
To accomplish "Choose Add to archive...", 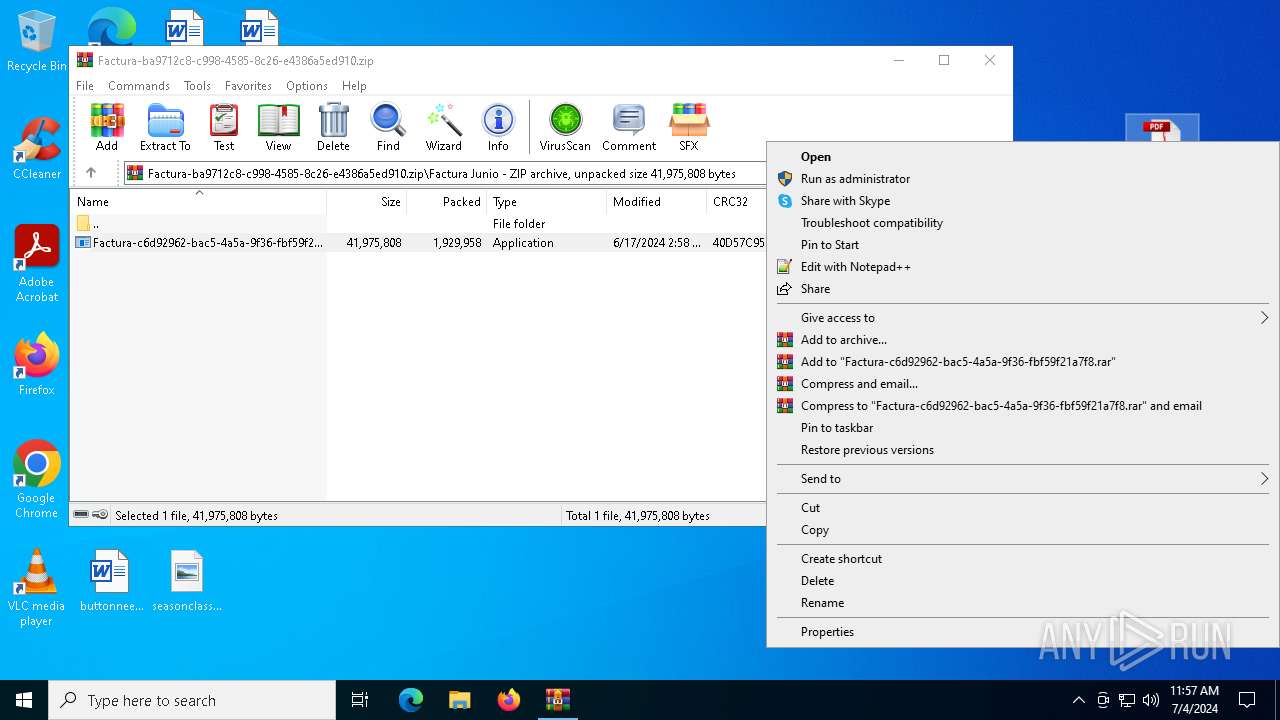I will [x=1023, y=340].
